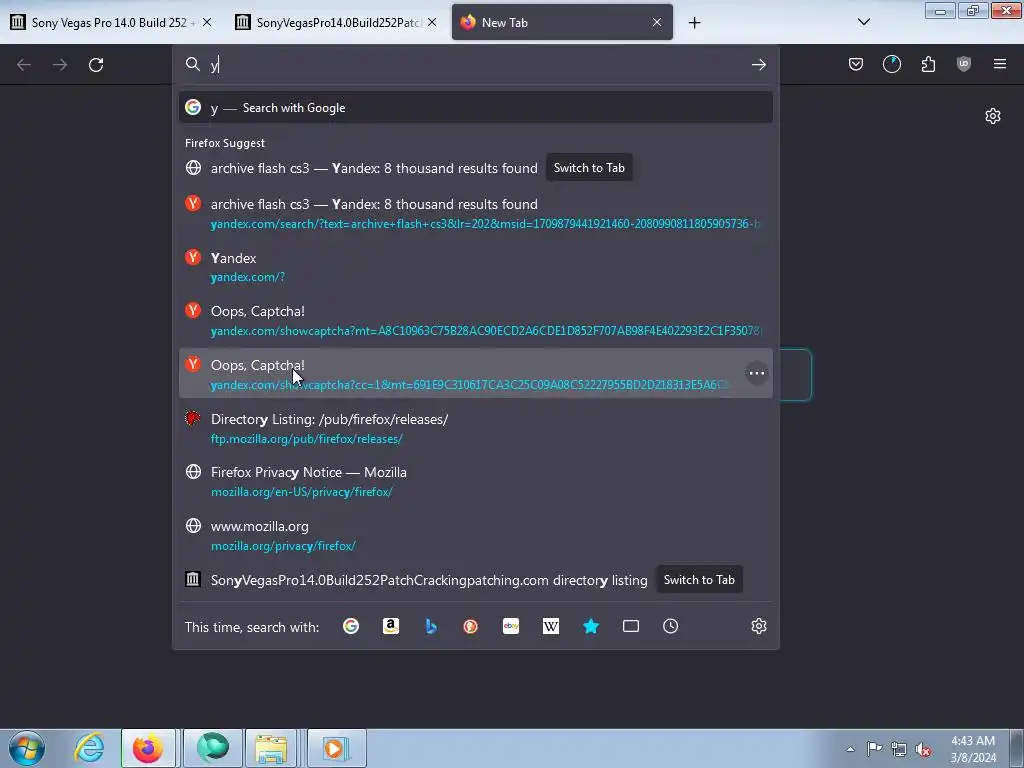
Task: Open Oops Captcha suggestion with mt=A8C10963 URL
Action: click(x=475, y=321)
